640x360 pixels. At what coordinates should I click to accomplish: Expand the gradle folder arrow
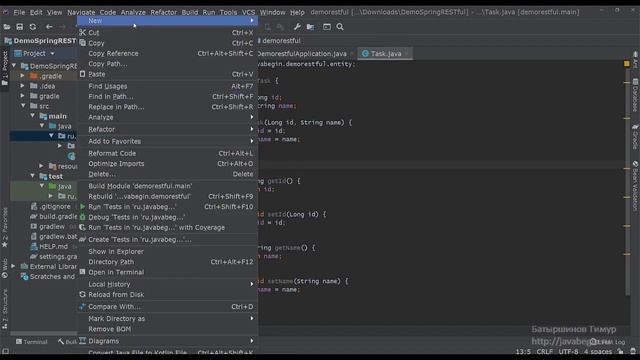23,96
